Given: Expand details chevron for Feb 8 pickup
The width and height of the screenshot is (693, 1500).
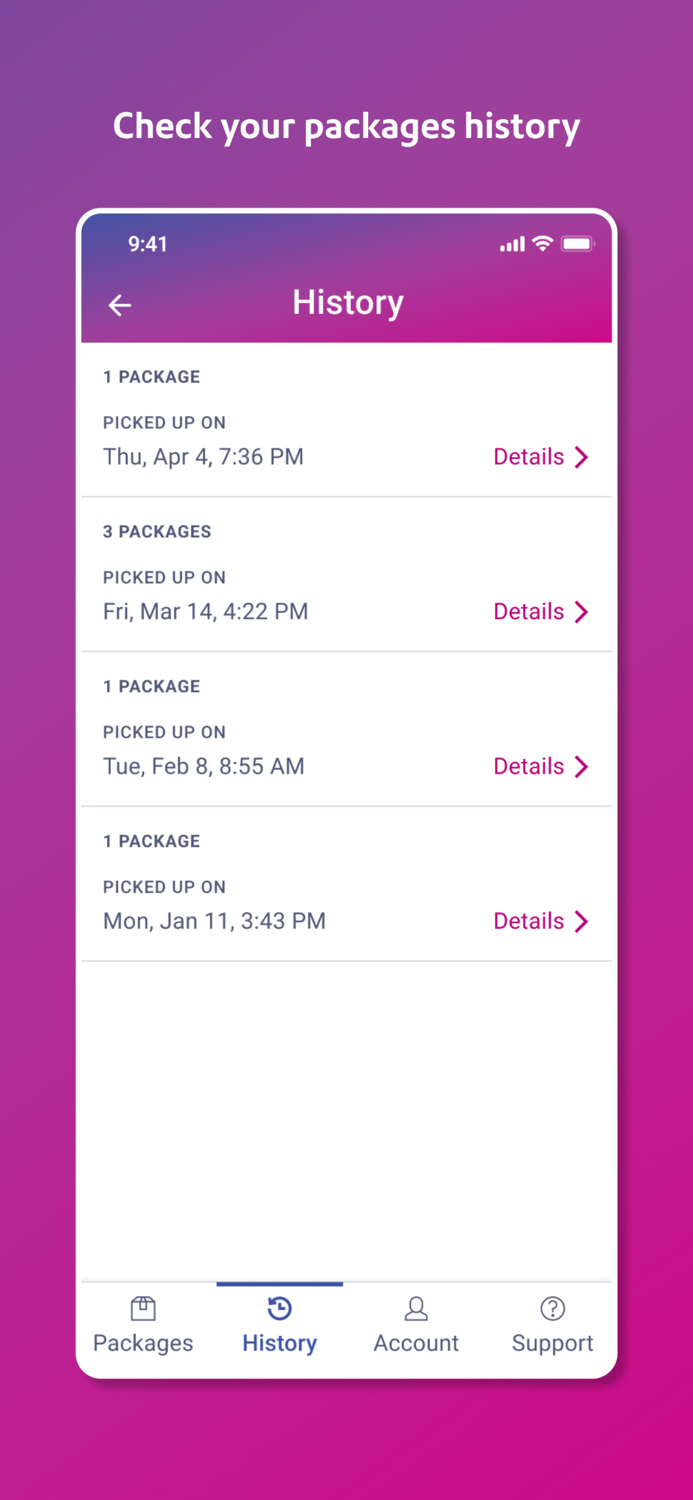Looking at the screenshot, I should tap(582, 766).
